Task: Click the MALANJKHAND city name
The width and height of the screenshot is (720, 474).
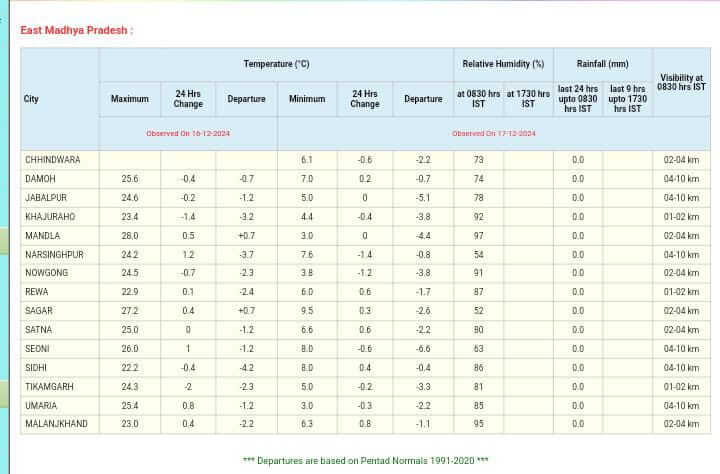Action: pyautogui.click(x=55, y=425)
